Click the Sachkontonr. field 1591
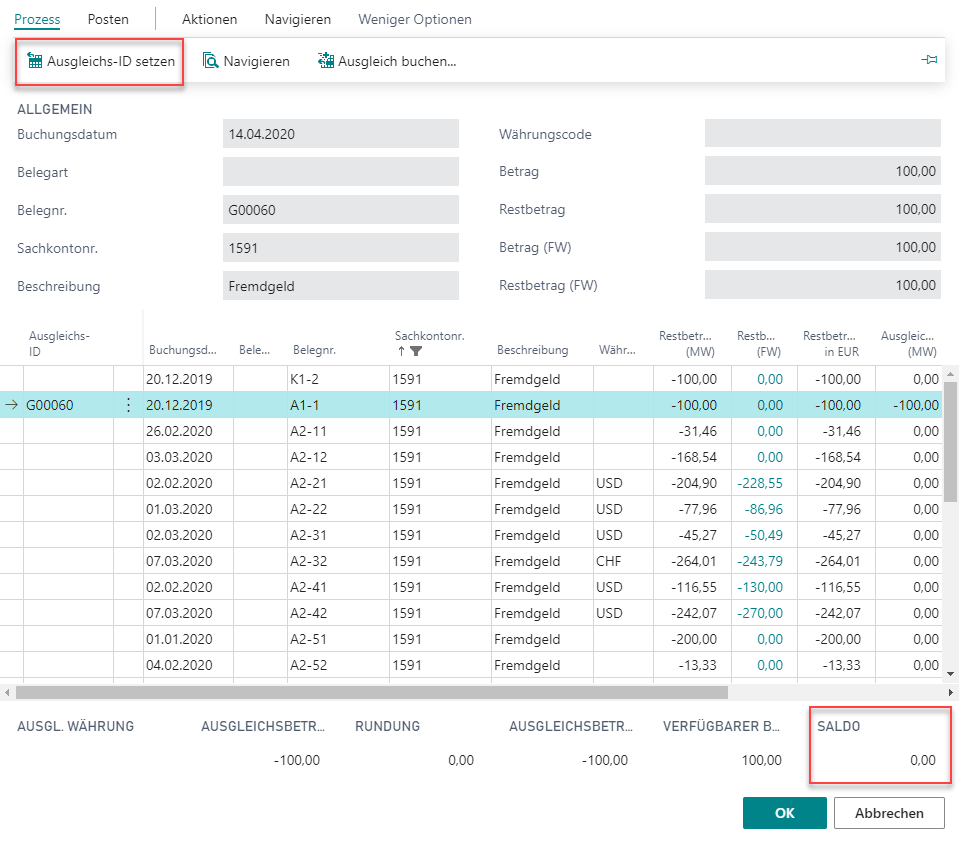The width and height of the screenshot is (959, 842). [341, 248]
